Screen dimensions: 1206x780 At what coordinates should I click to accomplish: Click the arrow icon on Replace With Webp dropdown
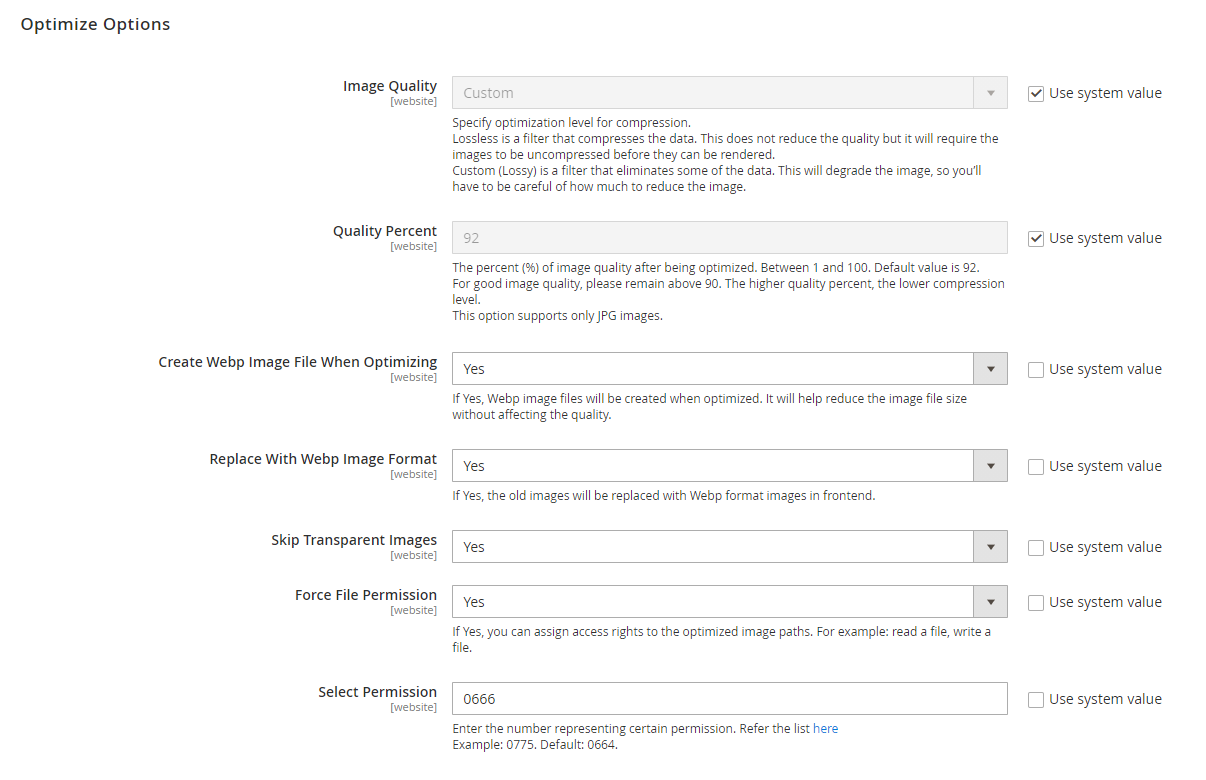(990, 466)
